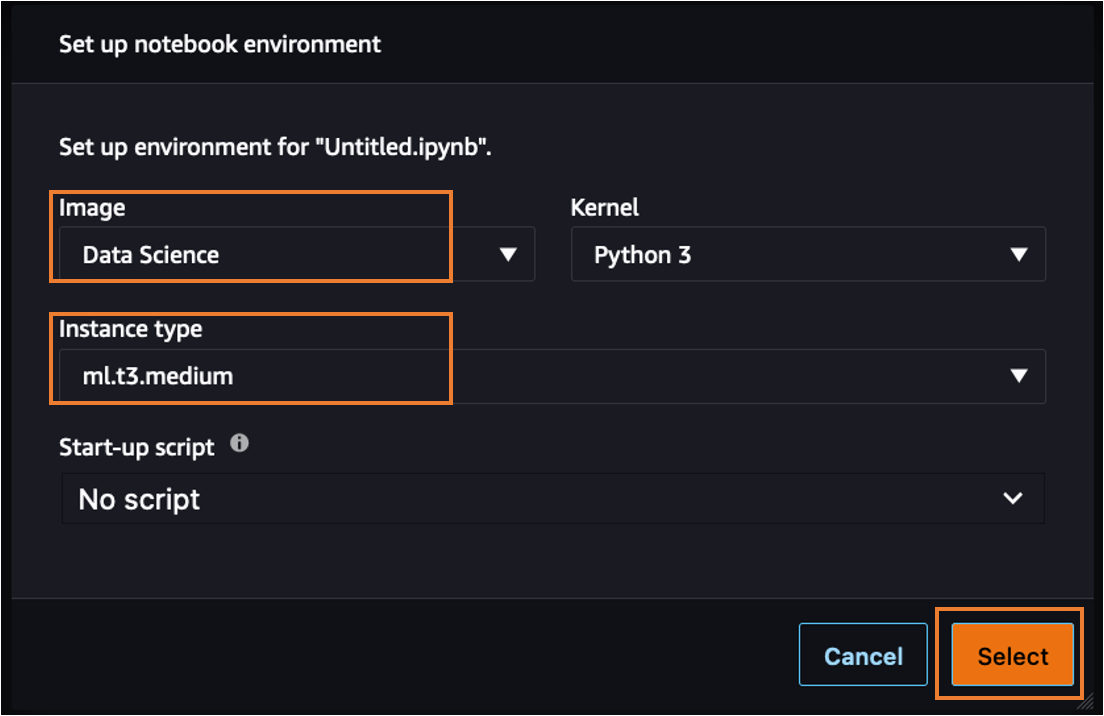The image size is (1104, 716).
Task: Open the Kernel dropdown arrow
Action: click(x=1019, y=254)
